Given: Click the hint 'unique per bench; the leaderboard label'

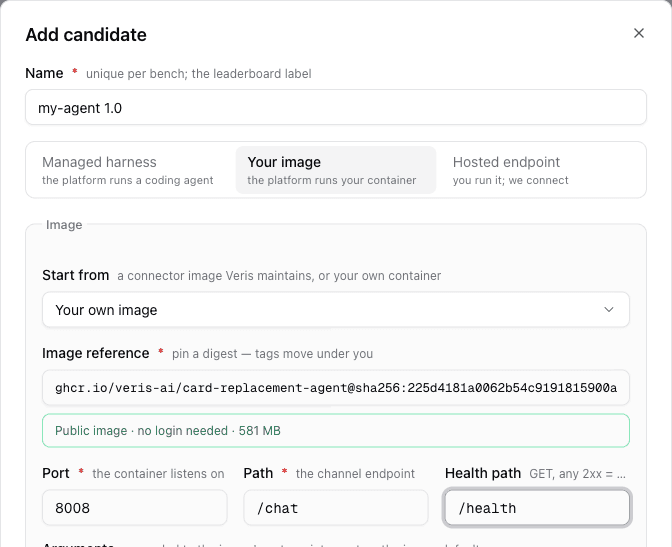Looking at the screenshot, I should click(198, 74).
